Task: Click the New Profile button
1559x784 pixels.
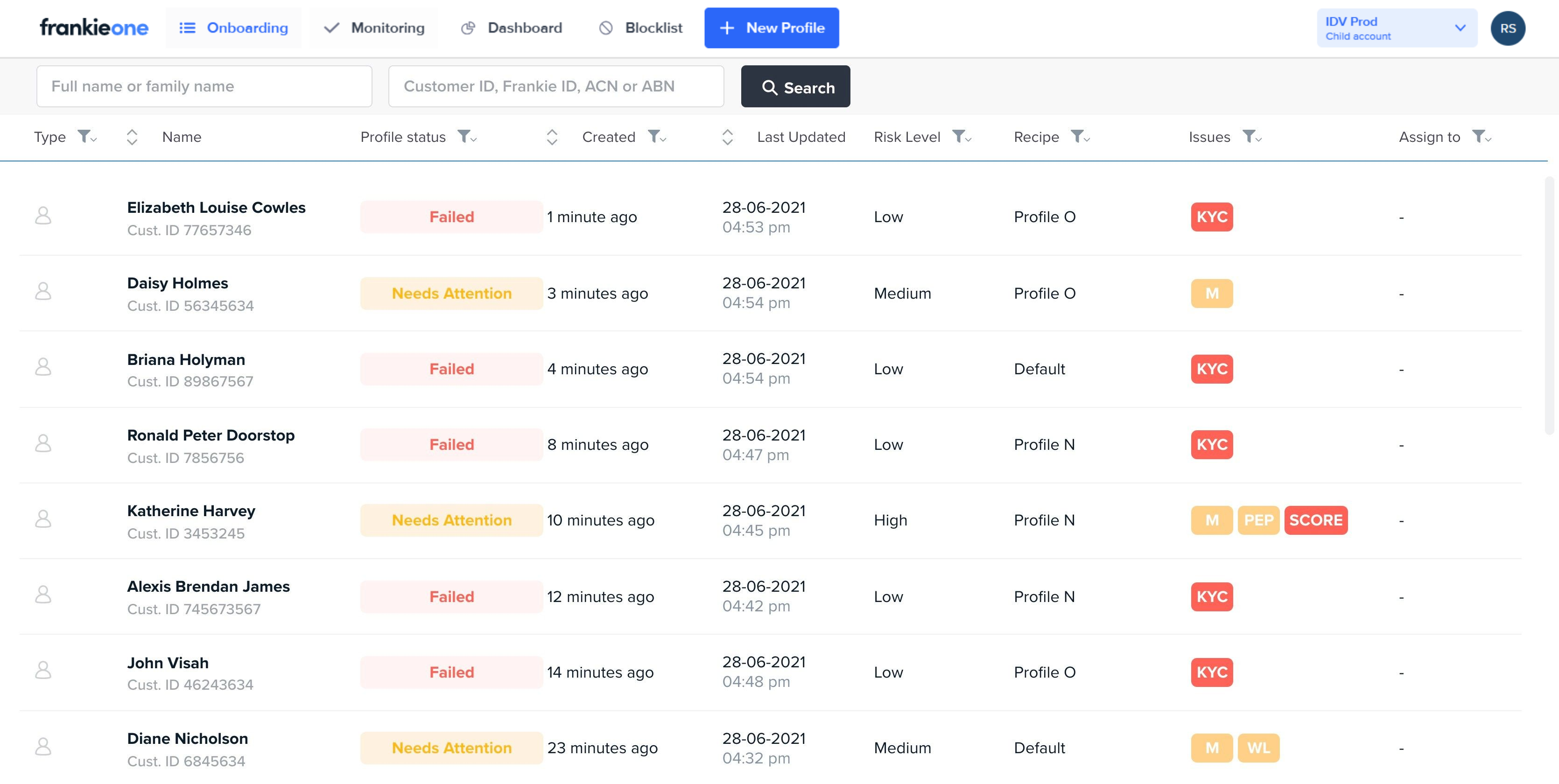Action: tap(772, 28)
